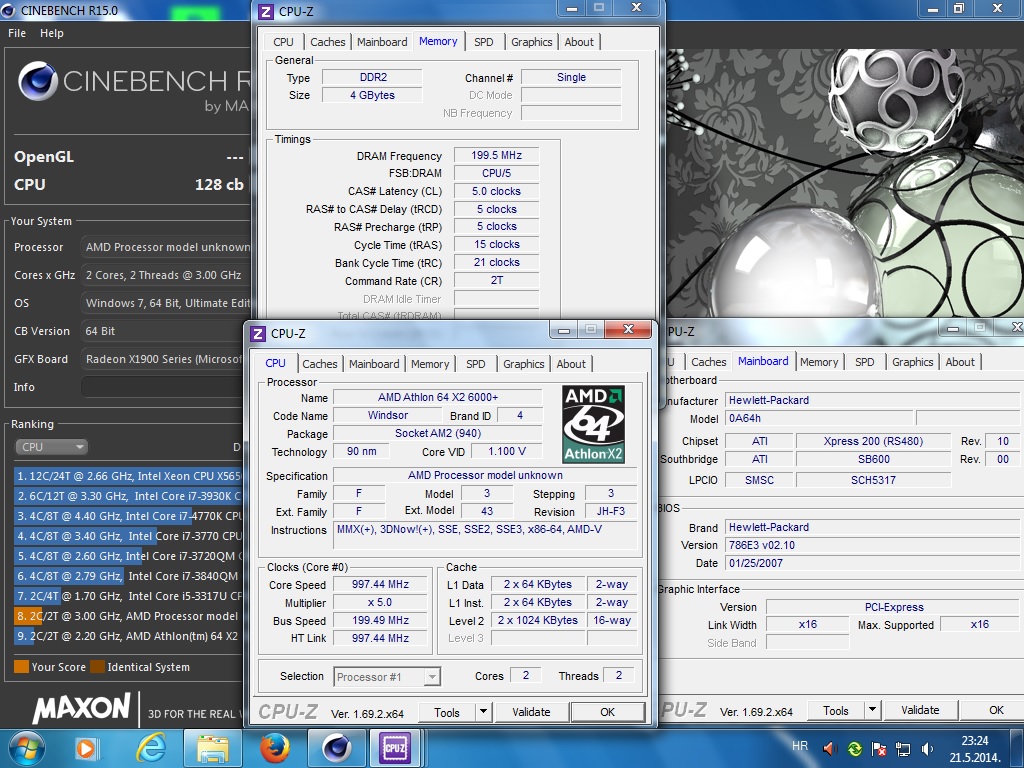Select SPD tab in Mainboard CPU-Z window

click(x=865, y=362)
